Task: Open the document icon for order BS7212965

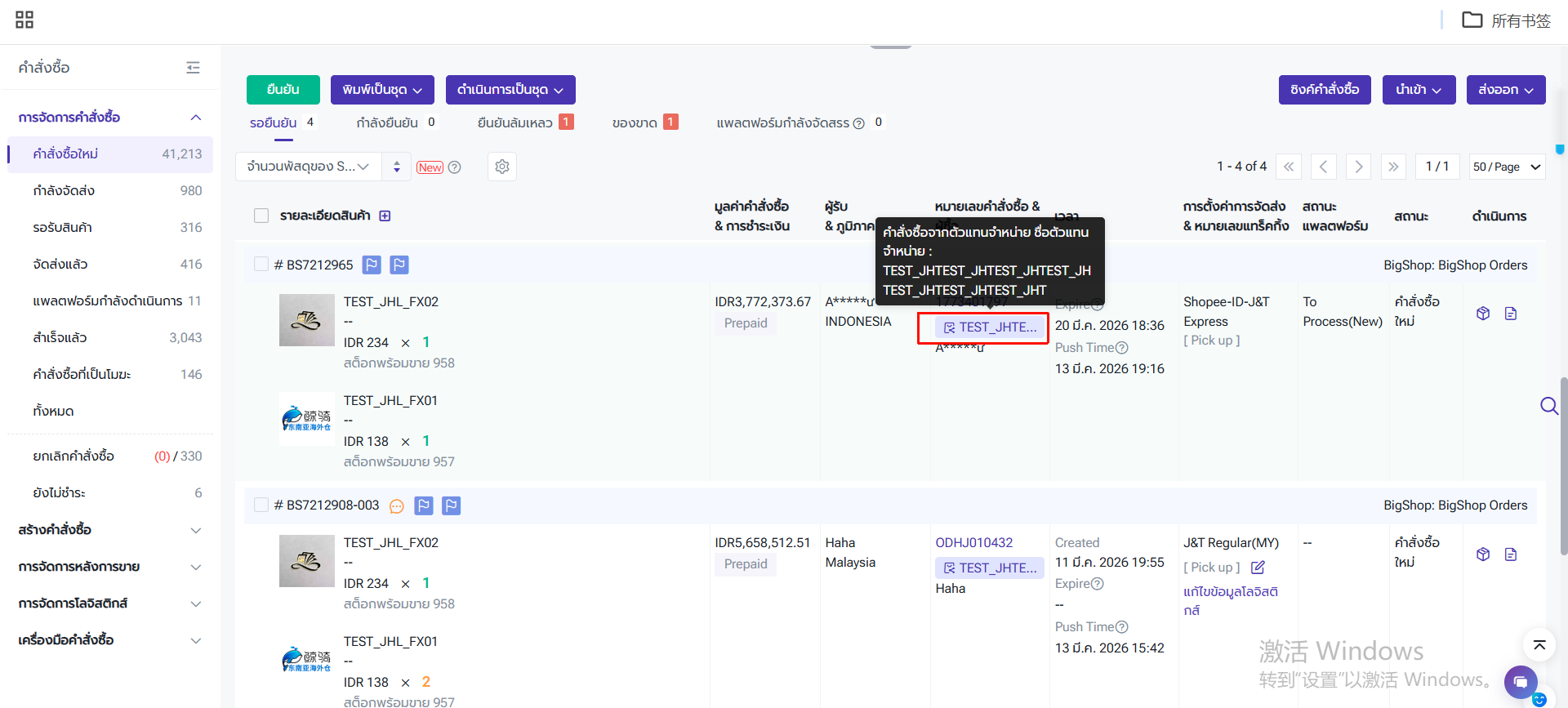Action: point(1511,314)
